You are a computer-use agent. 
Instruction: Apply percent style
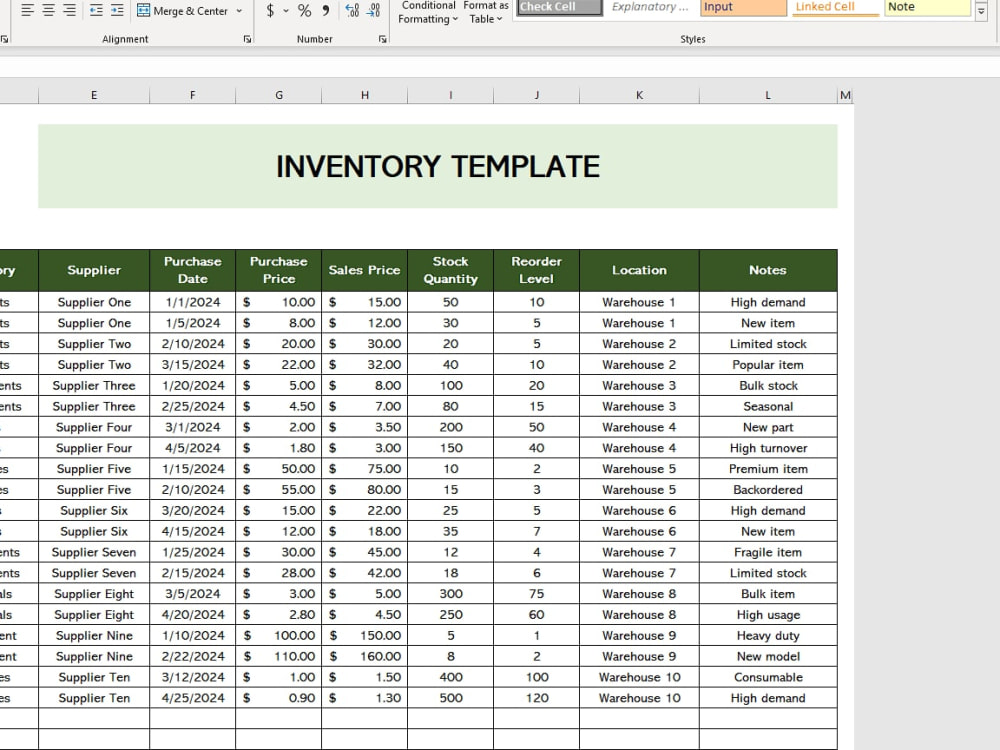click(x=305, y=10)
